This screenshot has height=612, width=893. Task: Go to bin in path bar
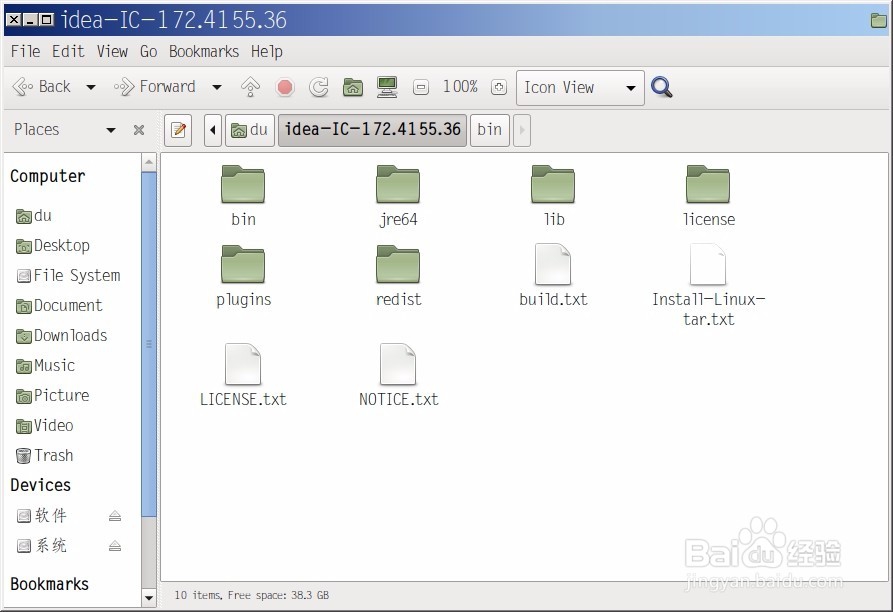point(489,130)
